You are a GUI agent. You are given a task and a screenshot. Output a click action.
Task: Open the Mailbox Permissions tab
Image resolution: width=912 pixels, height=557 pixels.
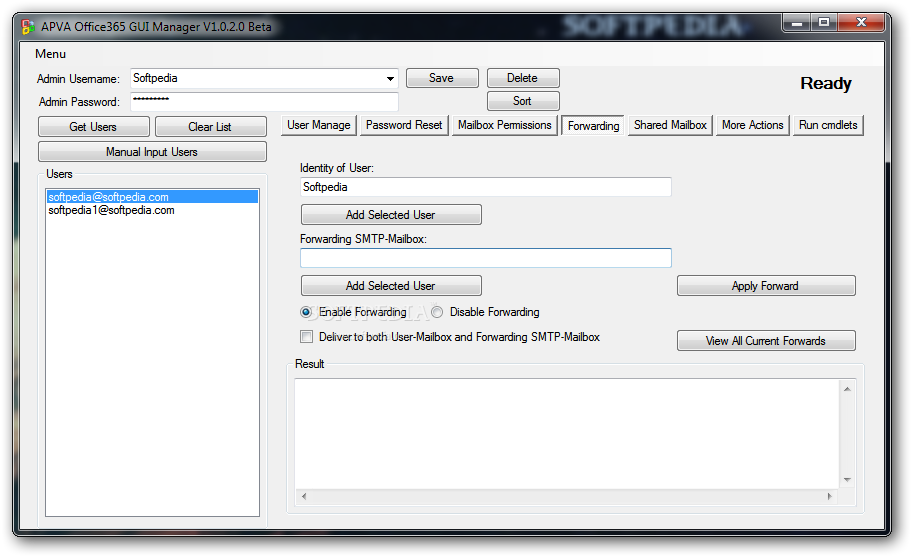tap(505, 125)
